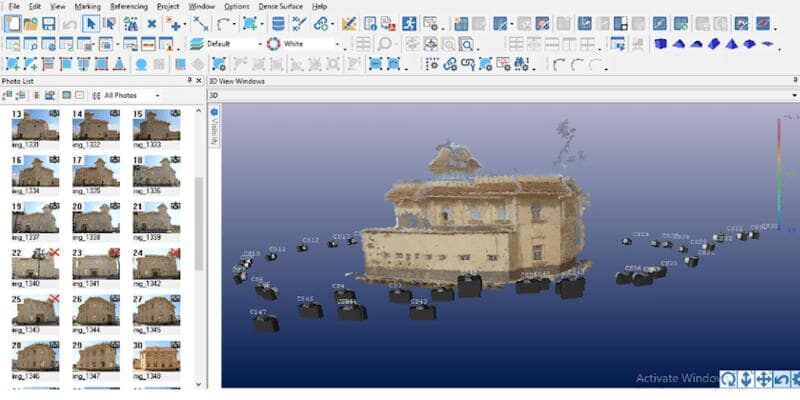
Task: Click the color scale bar in 3D view
Action: [x=779, y=173]
